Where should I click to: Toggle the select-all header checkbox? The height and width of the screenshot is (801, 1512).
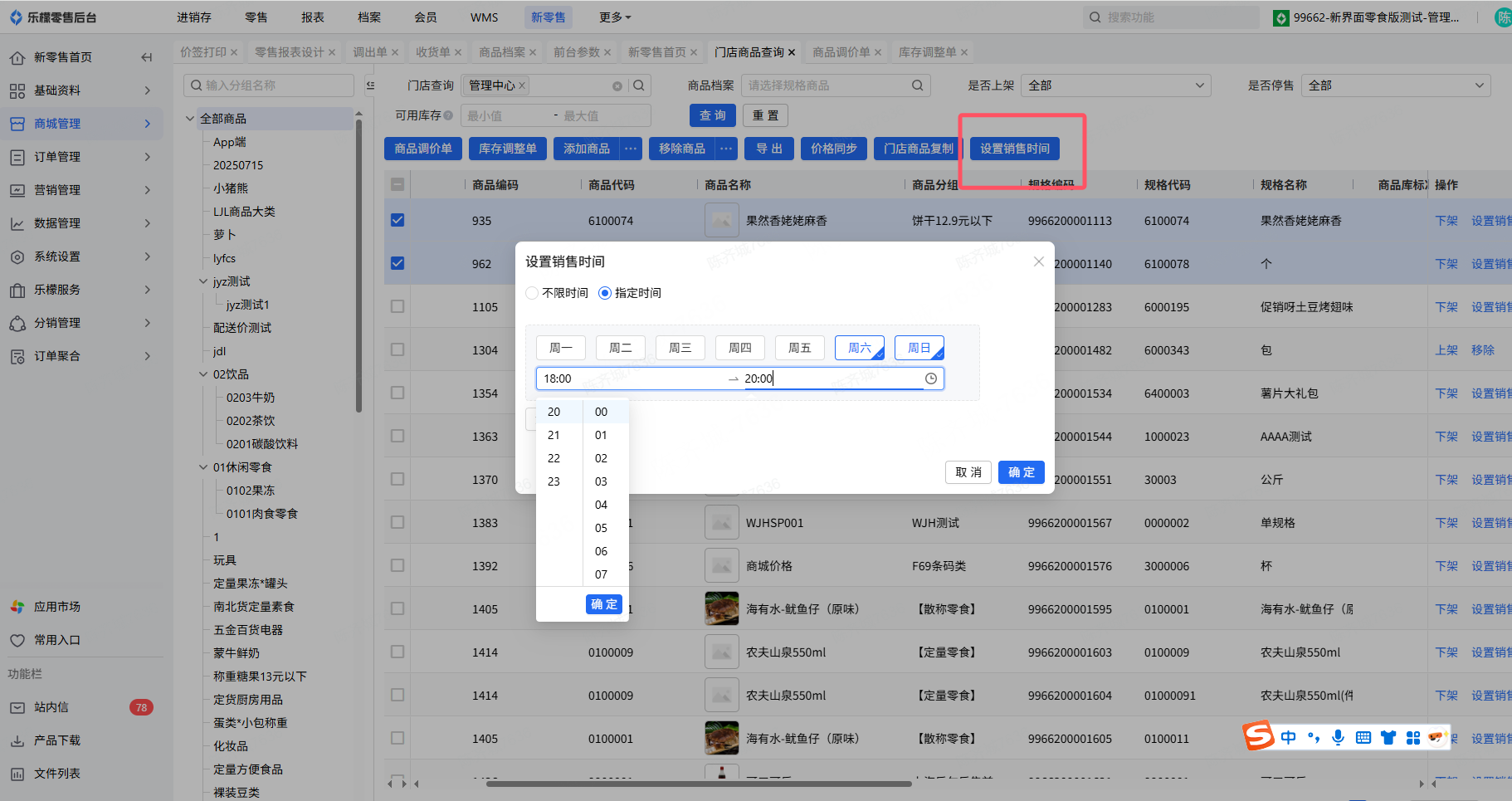(x=398, y=184)
